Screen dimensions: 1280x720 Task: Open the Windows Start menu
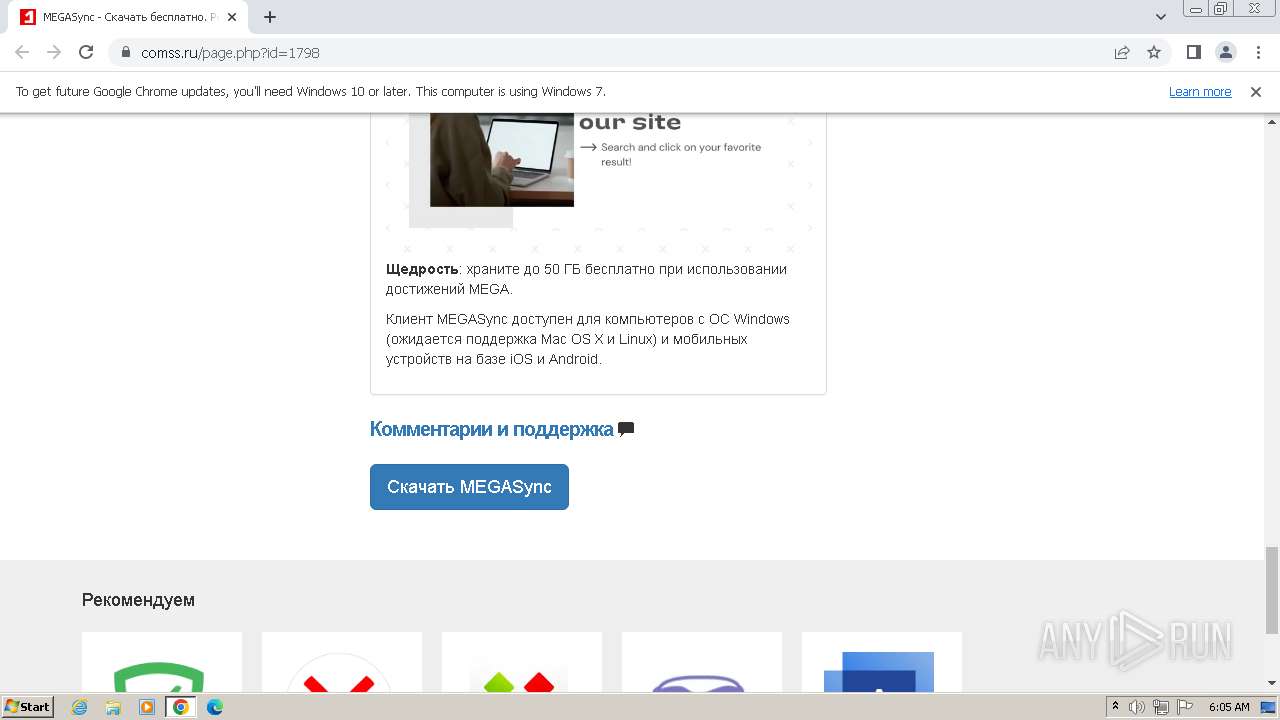[28, 706]
